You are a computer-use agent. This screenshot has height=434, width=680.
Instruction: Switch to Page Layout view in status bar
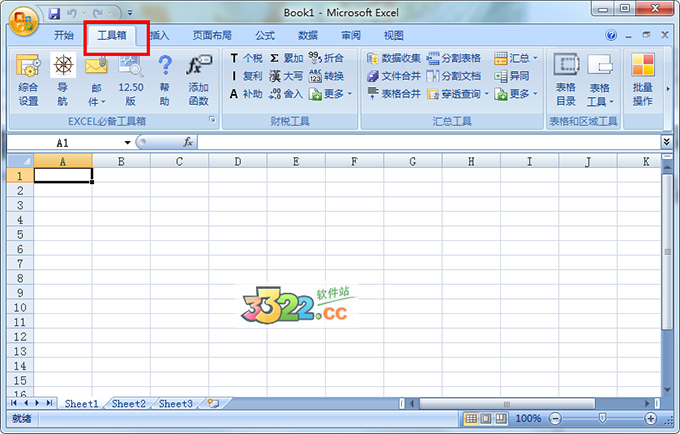(486, 418)
